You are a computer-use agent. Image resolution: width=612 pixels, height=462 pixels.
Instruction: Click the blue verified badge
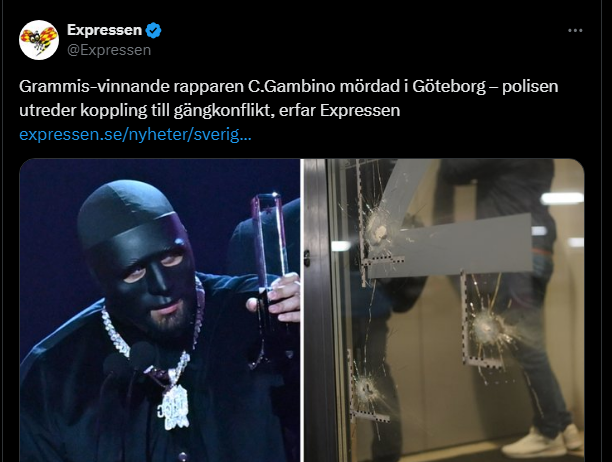(x=153, y=30)
